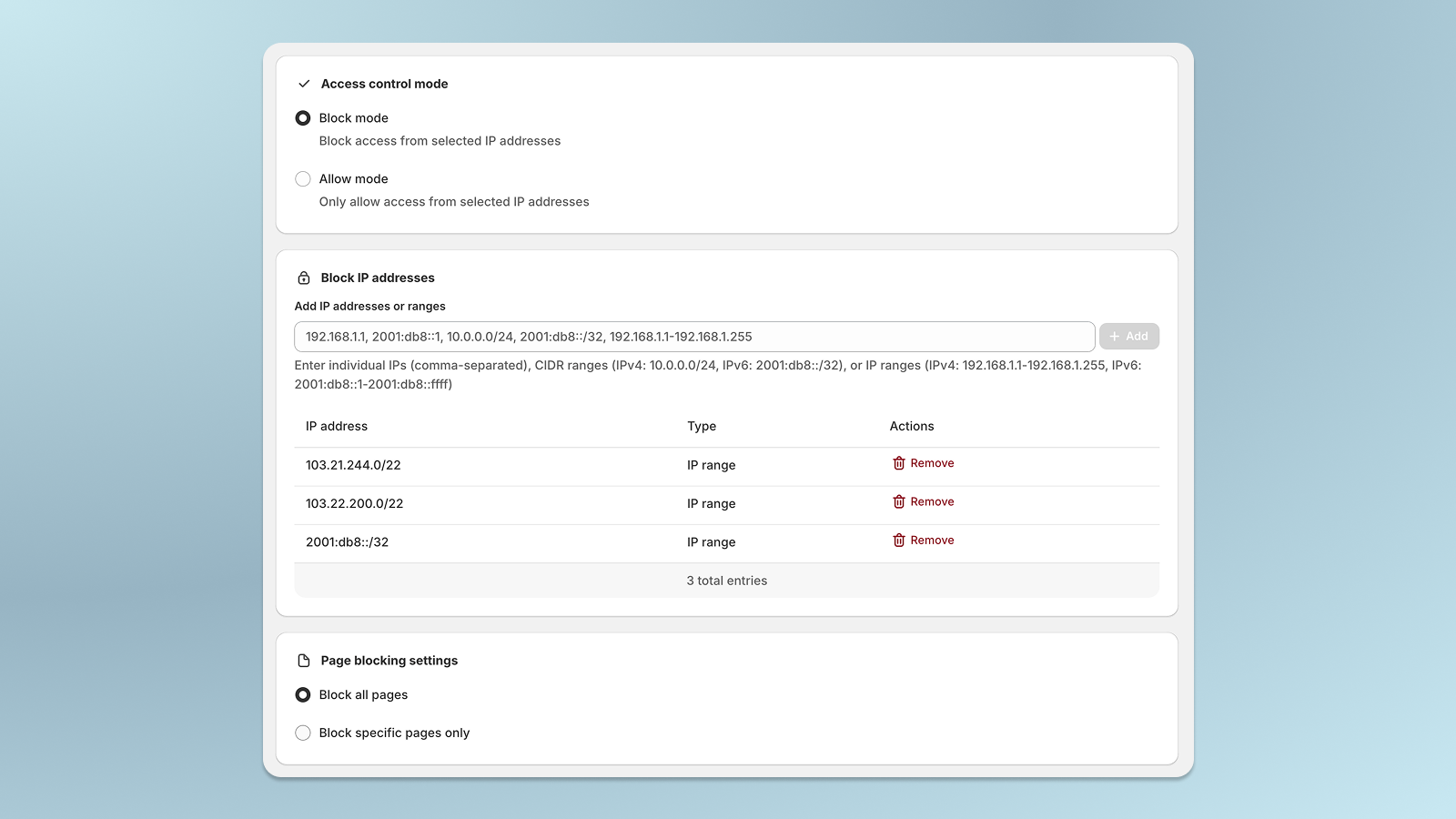1456x819 pixels.
Task: Click the lock icon beside Block IP addresses
Action: 304,278
